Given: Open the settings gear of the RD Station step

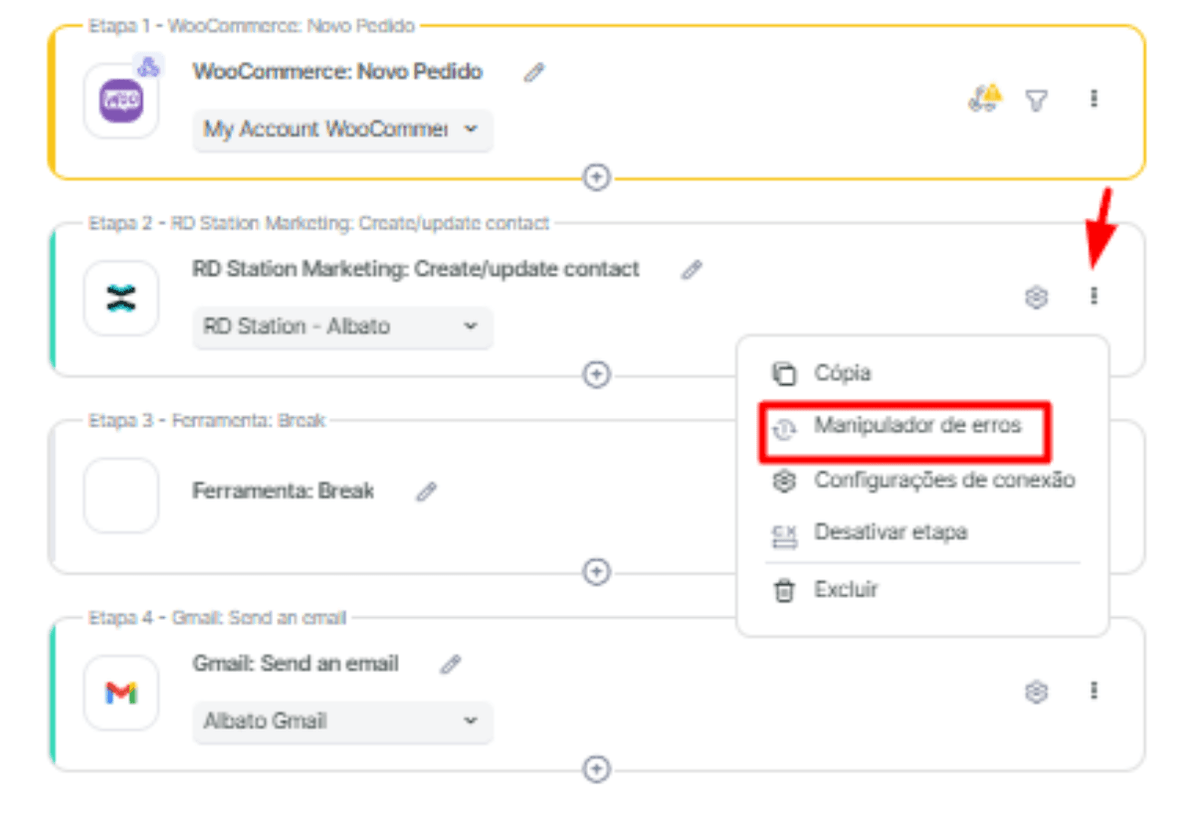Looking at the screenshot, I should pos(1037,297).
